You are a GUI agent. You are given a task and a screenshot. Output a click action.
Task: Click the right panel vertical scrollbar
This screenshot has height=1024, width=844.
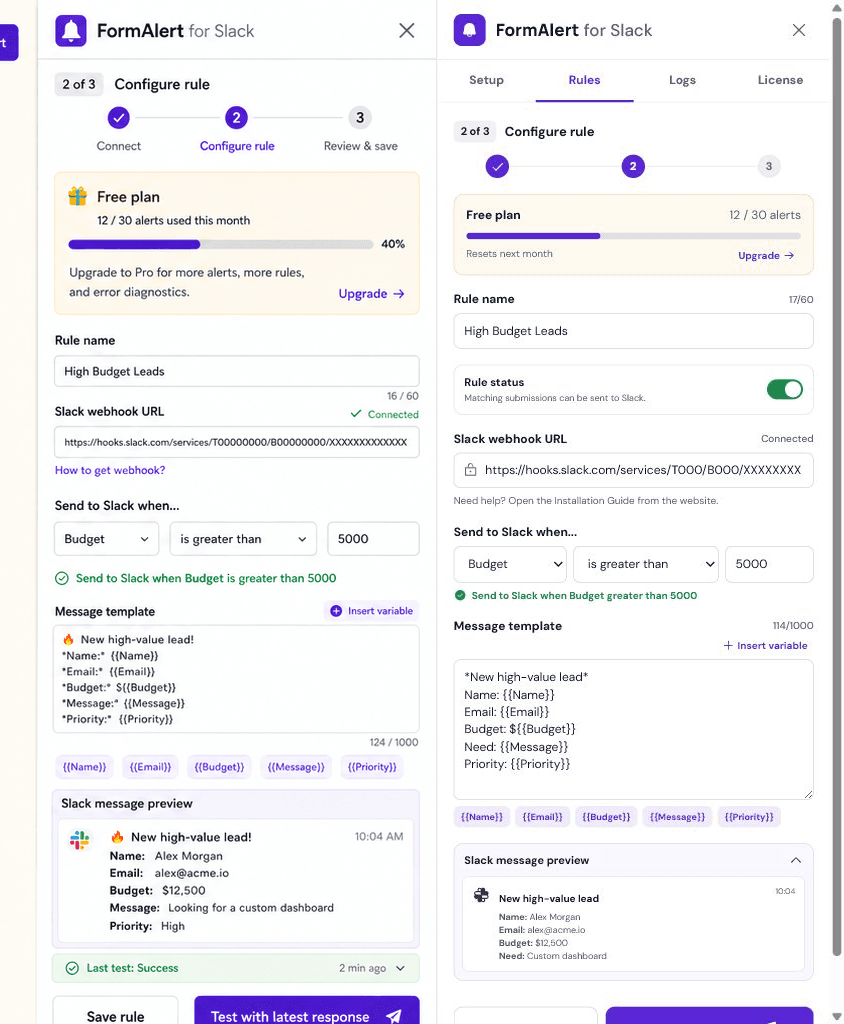[x=837, y=487]
